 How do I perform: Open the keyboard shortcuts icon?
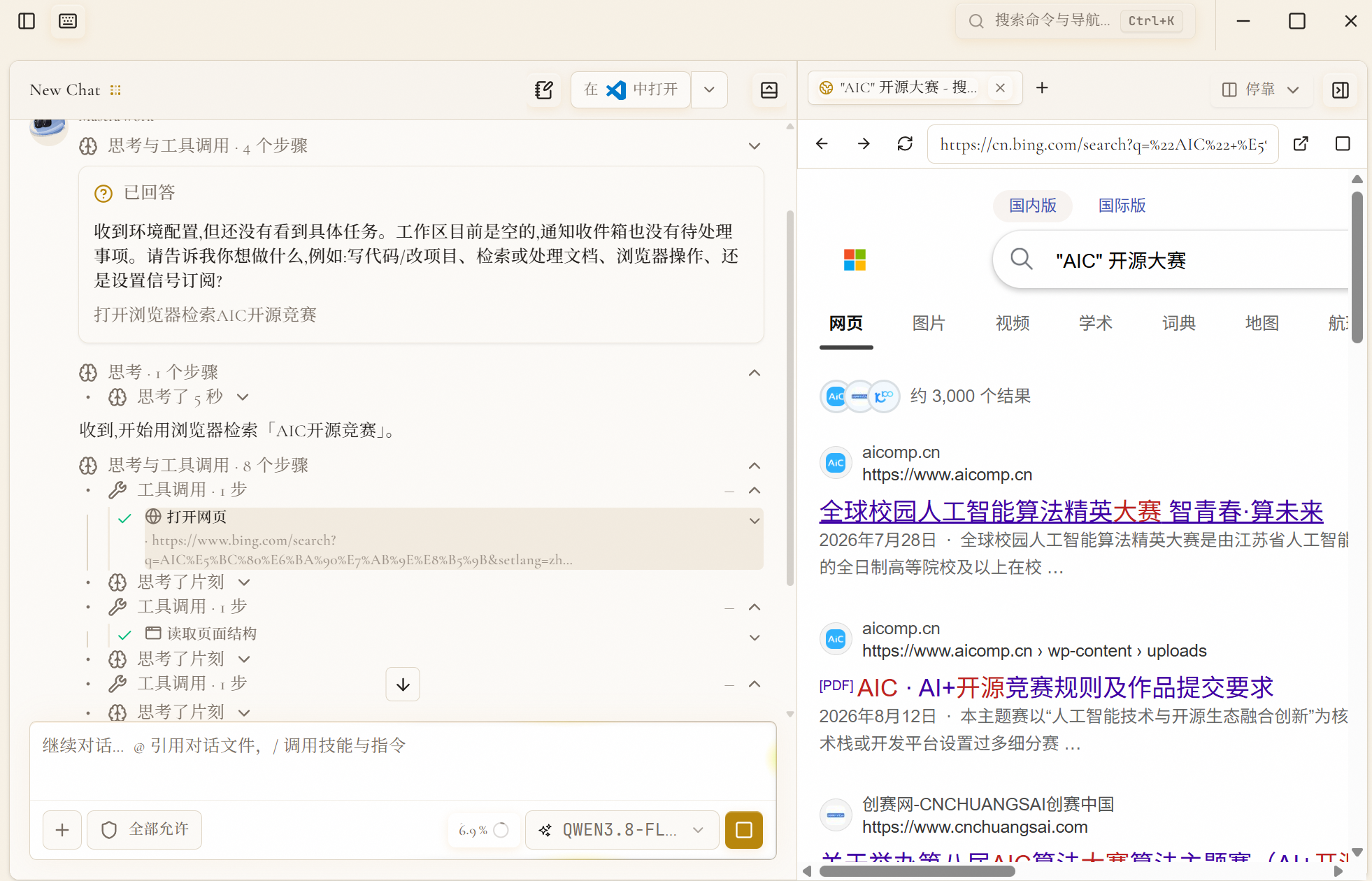[68, 21]
